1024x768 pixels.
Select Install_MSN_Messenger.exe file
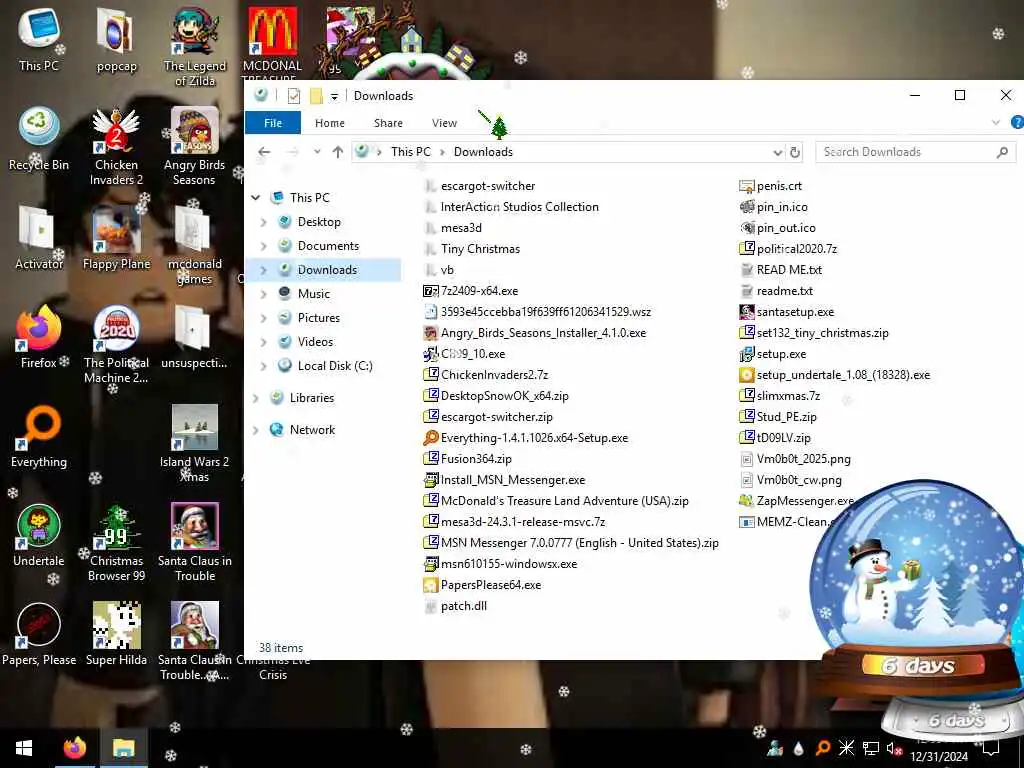click(504, 480)
